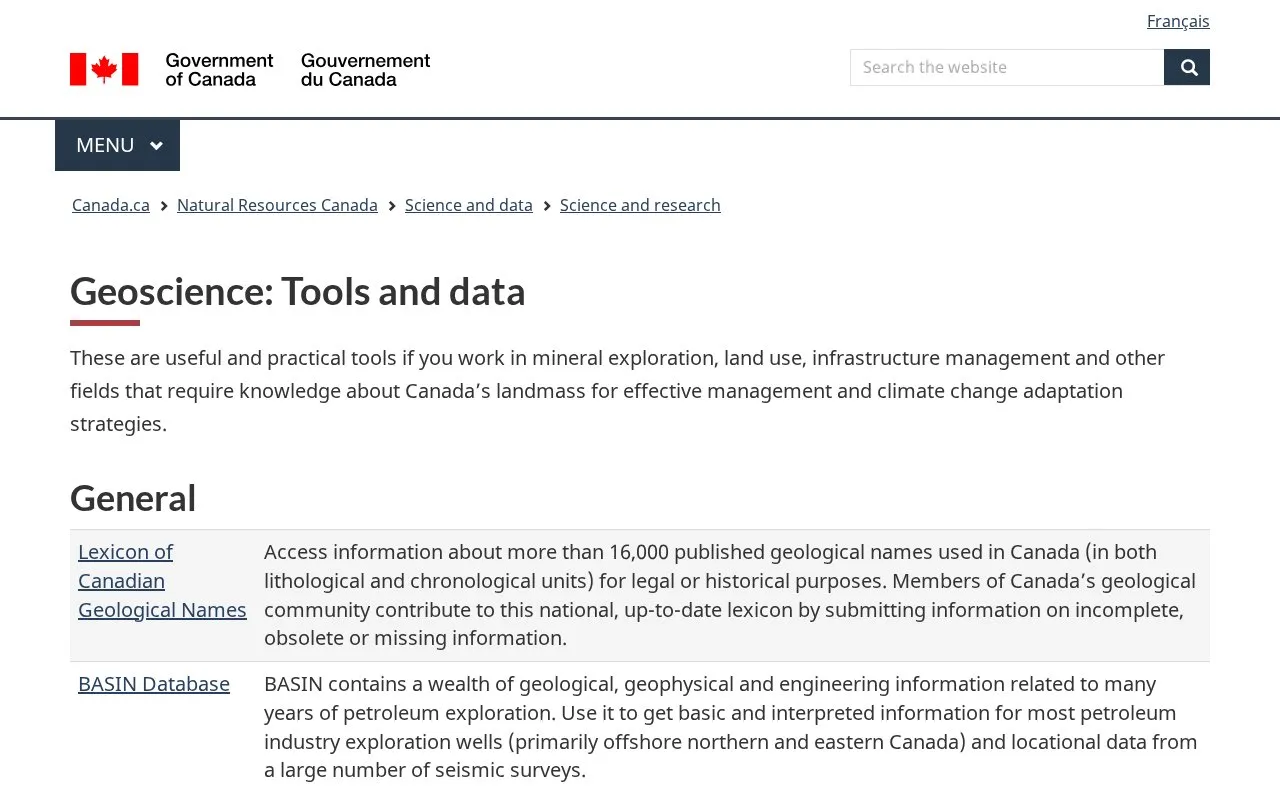Image resolution: width=1280 pixels, height=800 pixels.
Task: Focus the Search the website field
Action: pos(1007,67)
